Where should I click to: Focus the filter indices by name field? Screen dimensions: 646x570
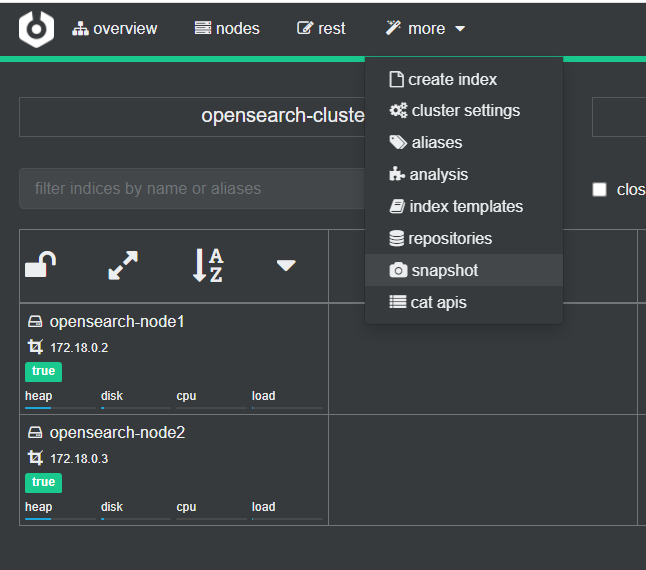click(x=192, y=189)
